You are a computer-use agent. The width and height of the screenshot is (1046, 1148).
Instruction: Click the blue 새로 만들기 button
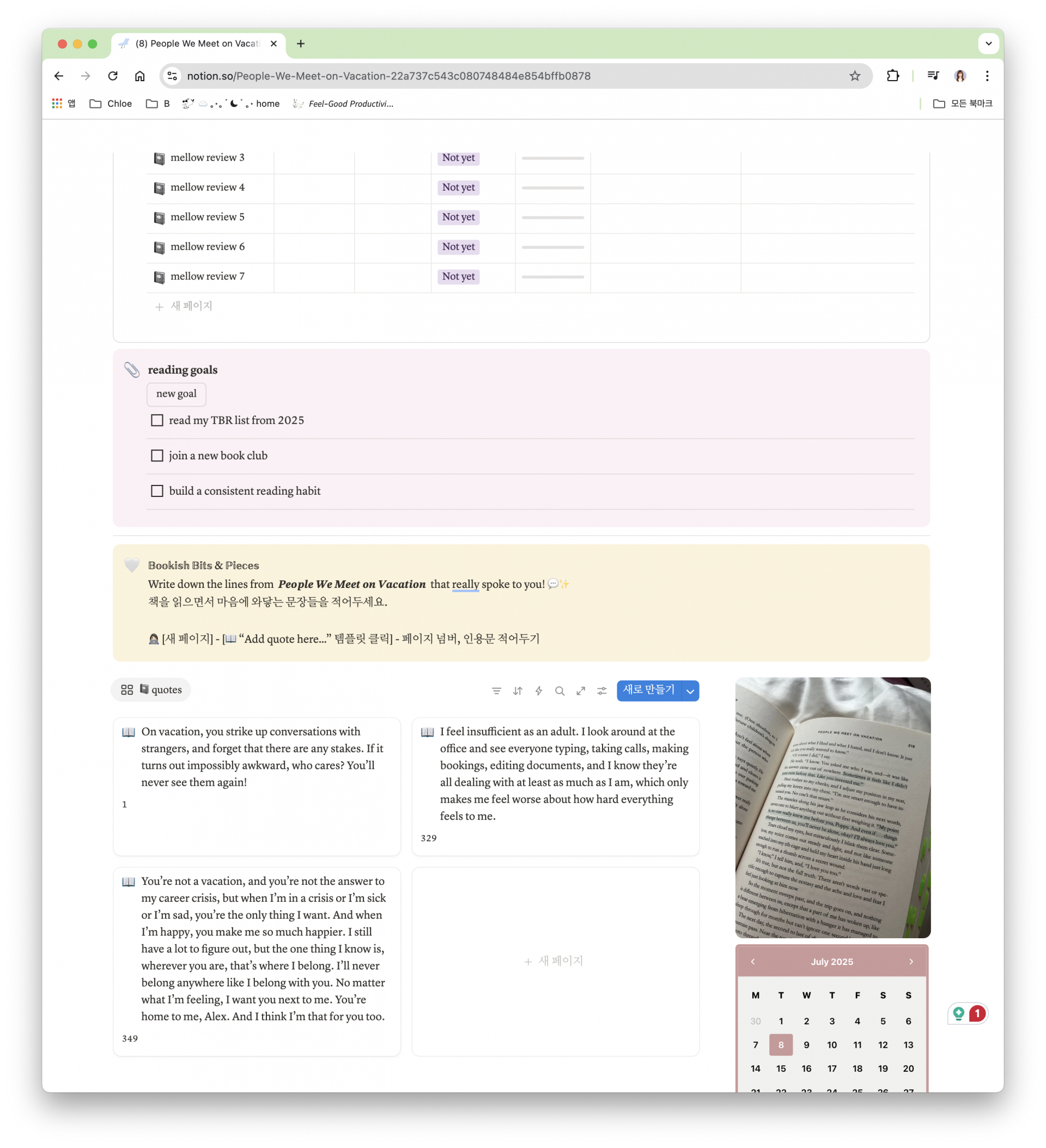pyautogui.click(x=648, y=690)
